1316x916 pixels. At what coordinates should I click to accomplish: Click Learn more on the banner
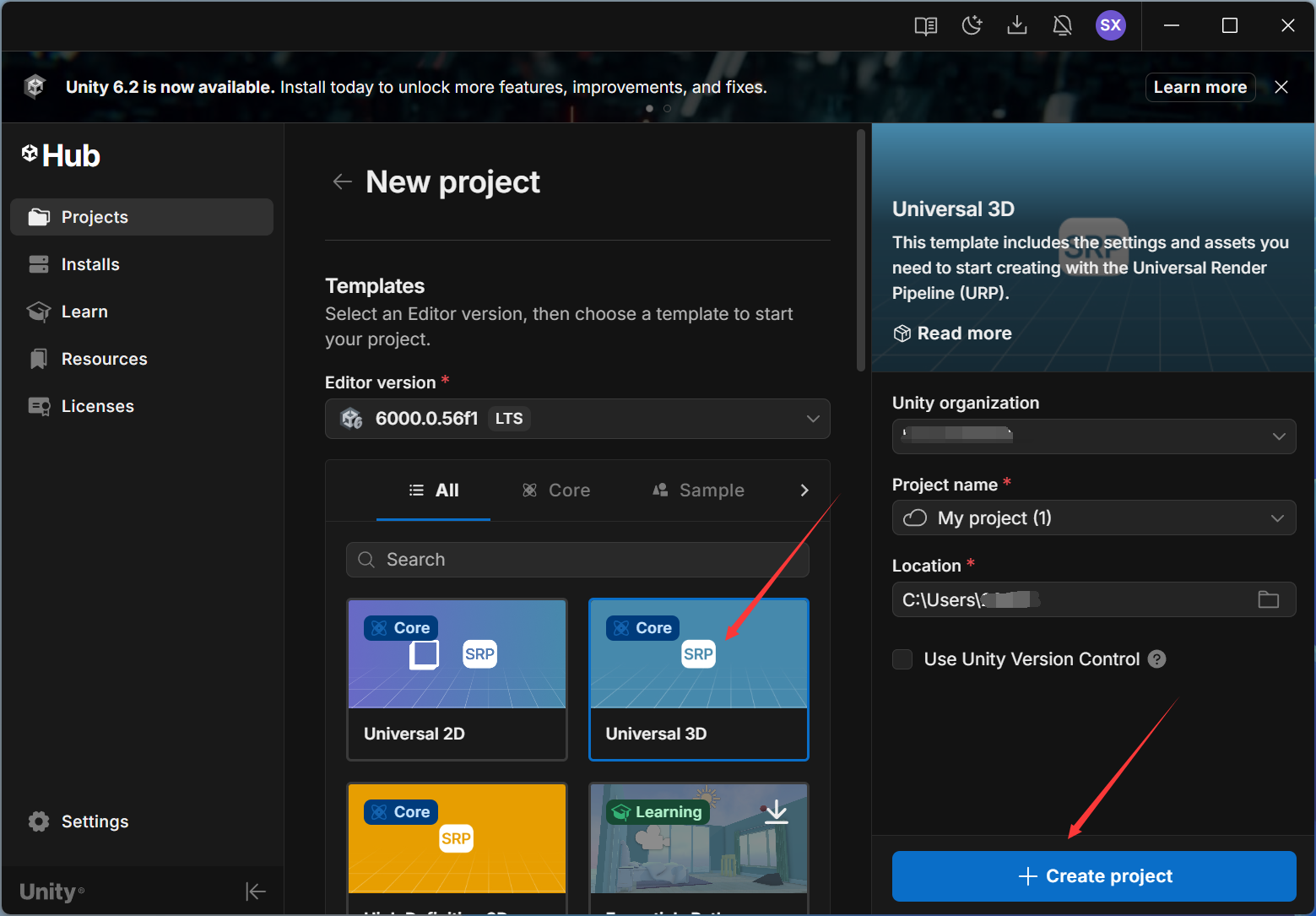point(1200,87)
